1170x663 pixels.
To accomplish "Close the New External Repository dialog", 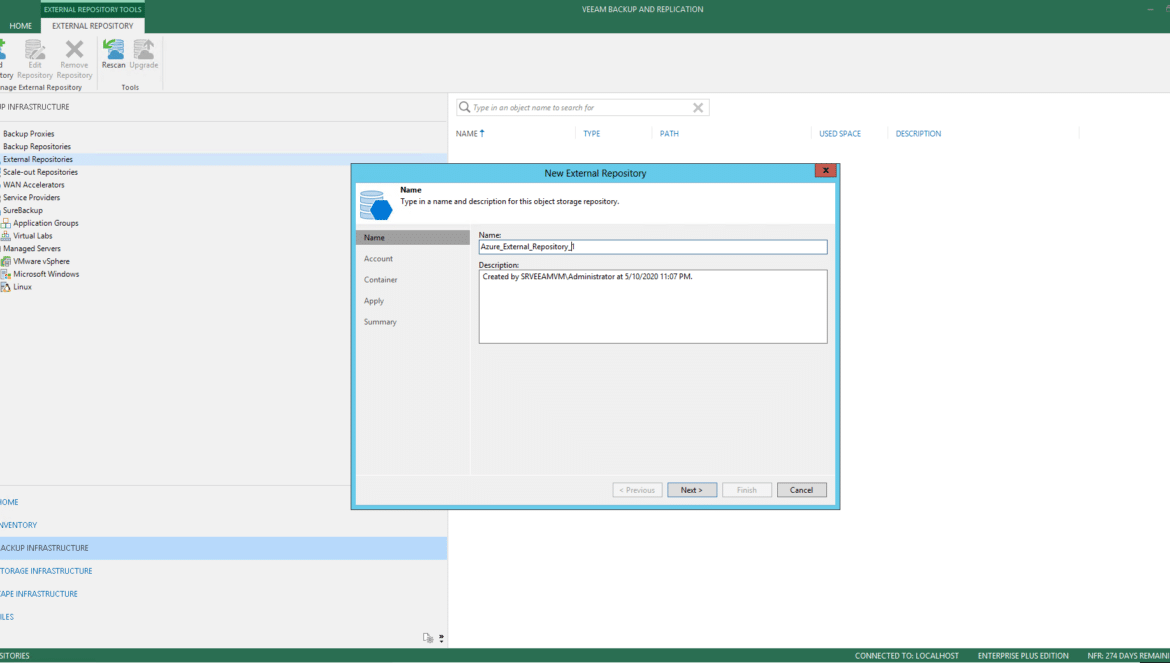I will pos(825,171).
